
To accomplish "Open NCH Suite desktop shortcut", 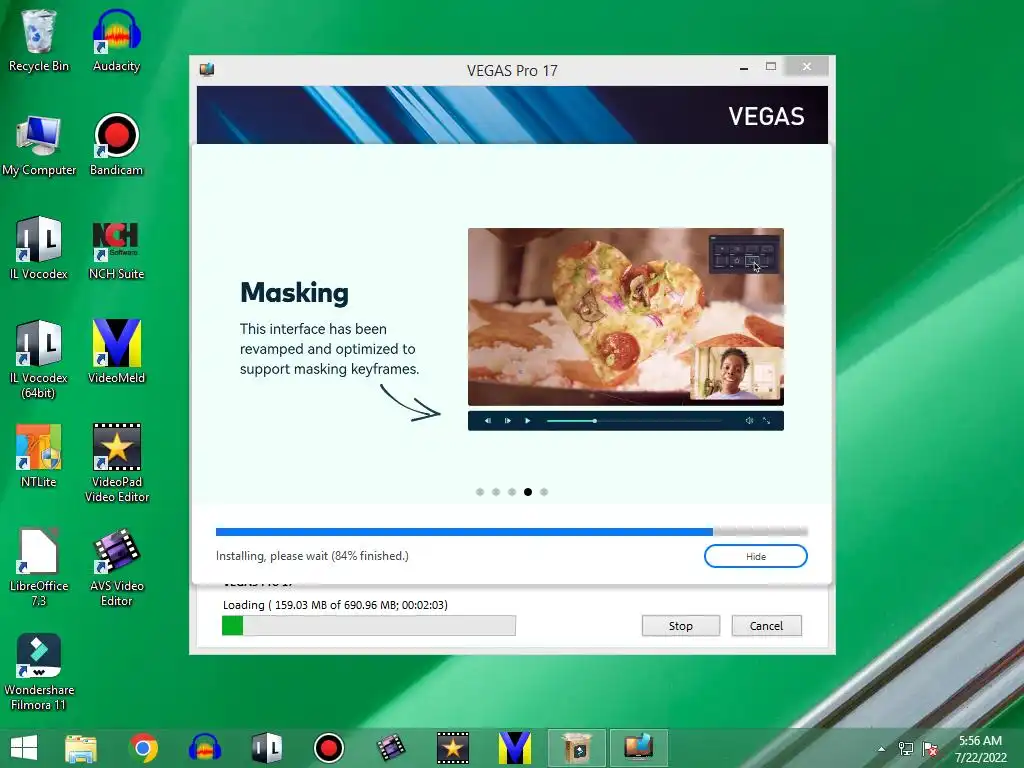I will [116, 249].
